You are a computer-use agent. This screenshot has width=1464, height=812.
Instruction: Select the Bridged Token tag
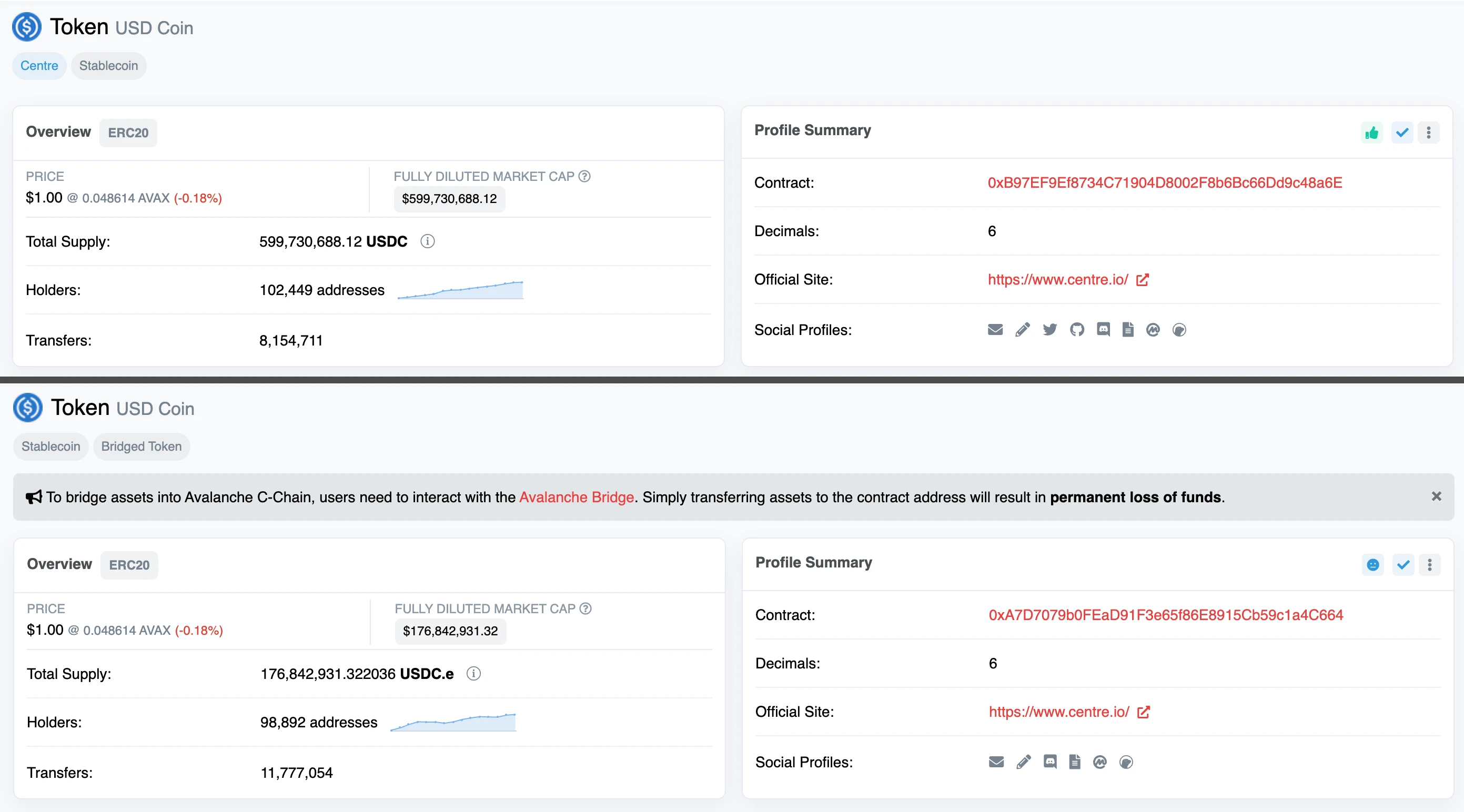142,446
